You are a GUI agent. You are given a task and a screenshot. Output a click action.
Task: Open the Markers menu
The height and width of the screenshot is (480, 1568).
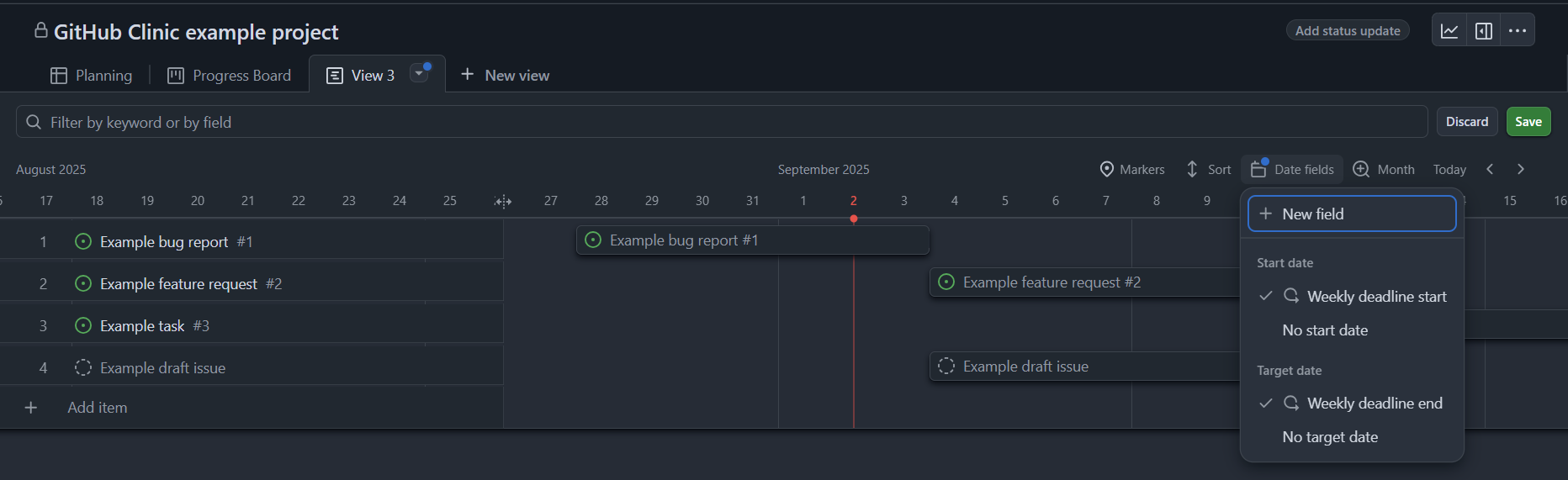(x=1132, y=169)
